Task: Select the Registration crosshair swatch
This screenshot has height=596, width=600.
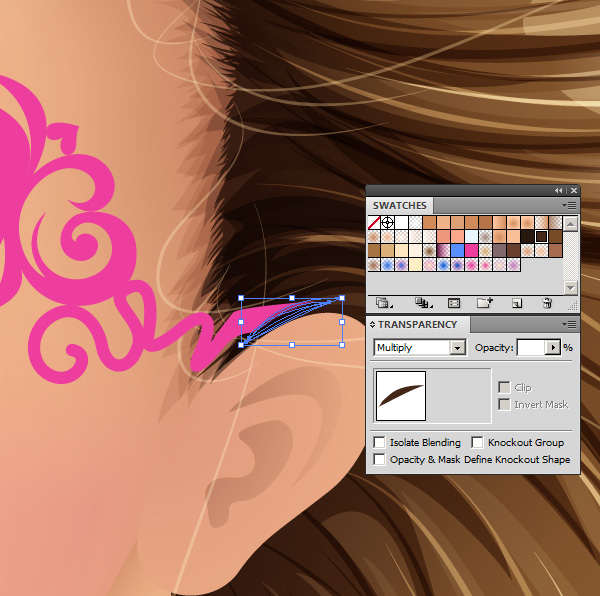Action: pyautogui.click(x=387, y=223)
